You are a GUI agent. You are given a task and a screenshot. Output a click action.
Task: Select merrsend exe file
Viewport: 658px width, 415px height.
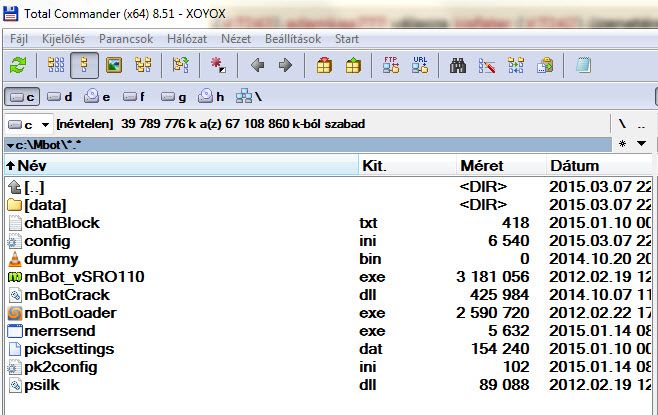(329, 331)
